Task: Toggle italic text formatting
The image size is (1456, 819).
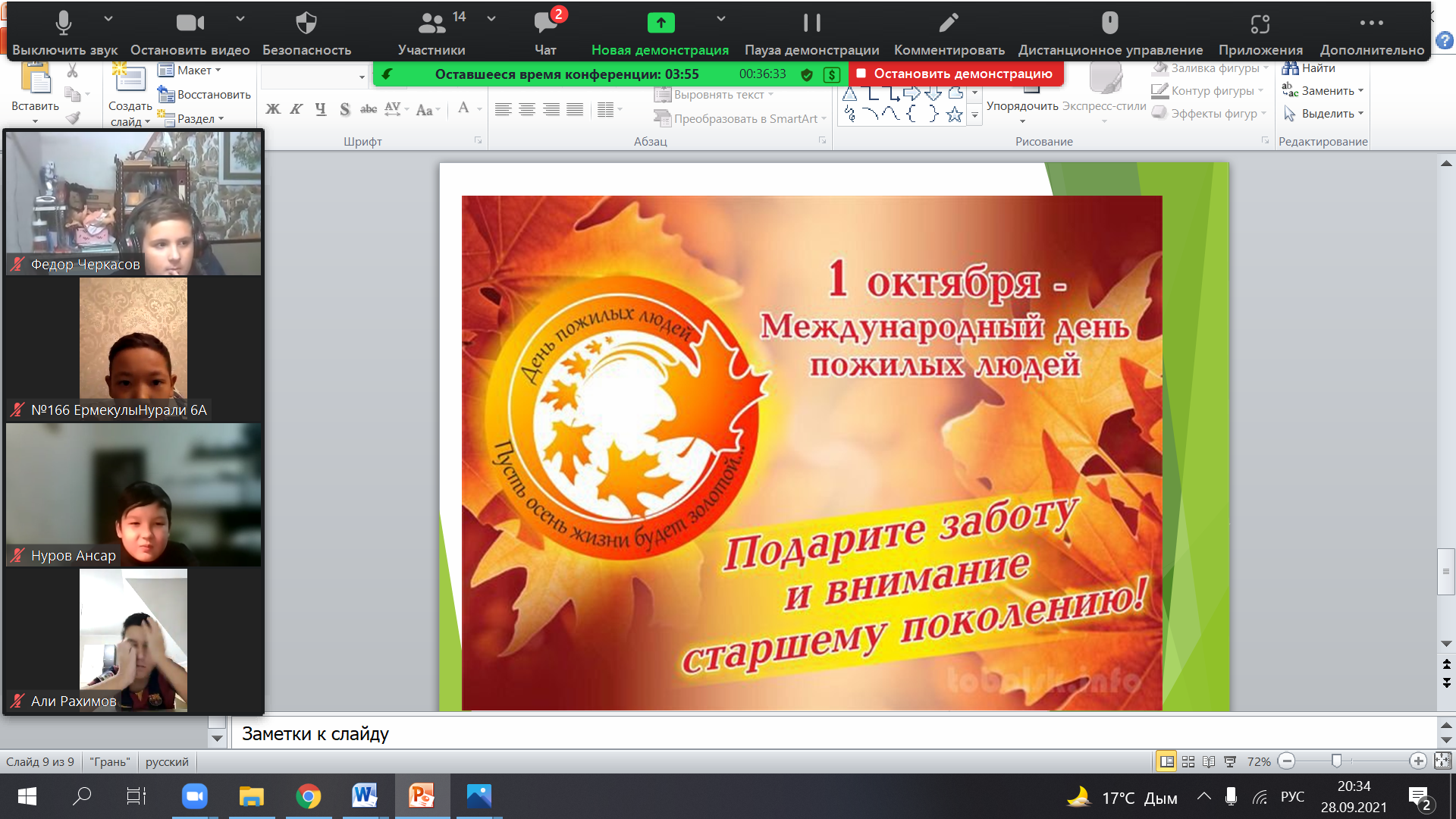Action: (297, 109)
